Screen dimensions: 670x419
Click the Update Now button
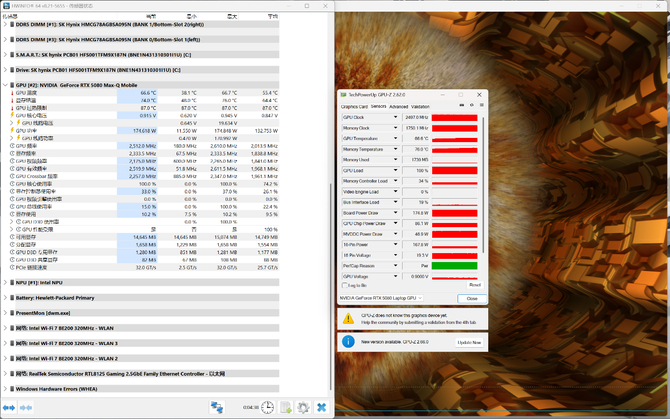click(x=469, y=342)
